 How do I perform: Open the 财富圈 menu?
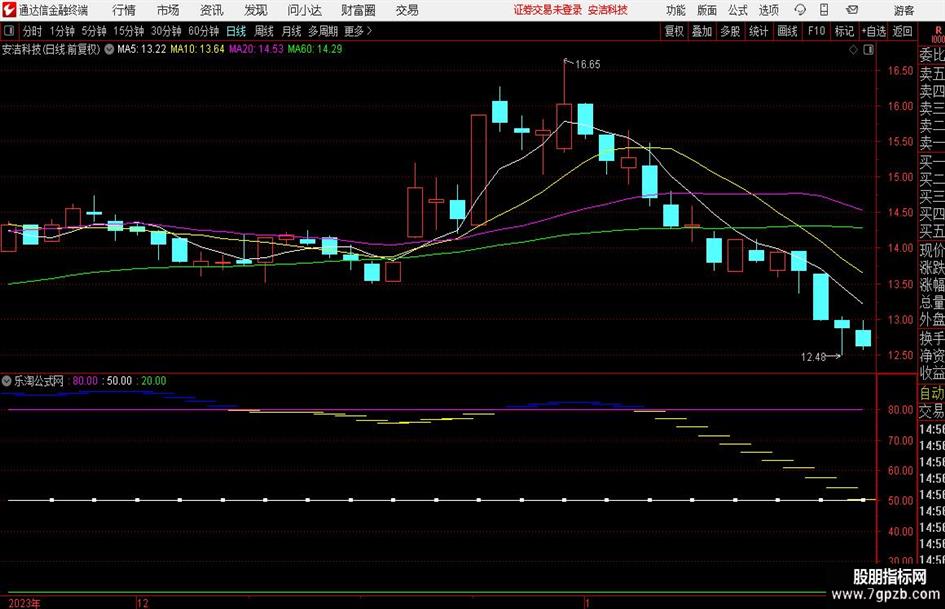coord(358,10)
